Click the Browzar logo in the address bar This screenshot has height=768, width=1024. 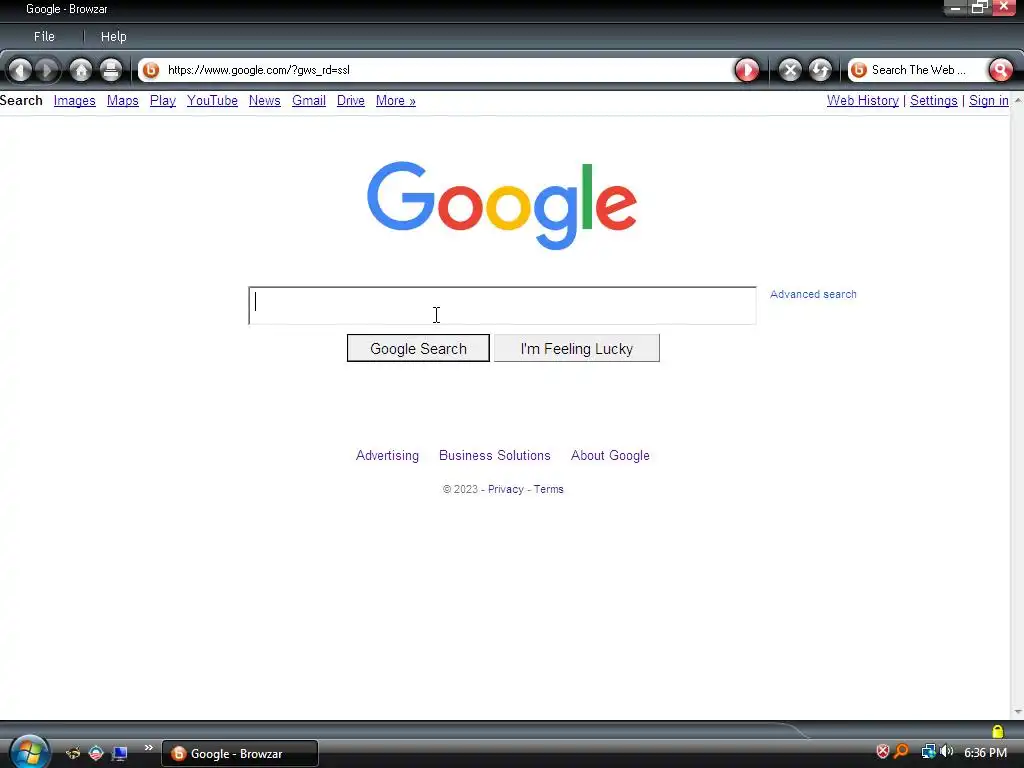click(x=151, y=70)
